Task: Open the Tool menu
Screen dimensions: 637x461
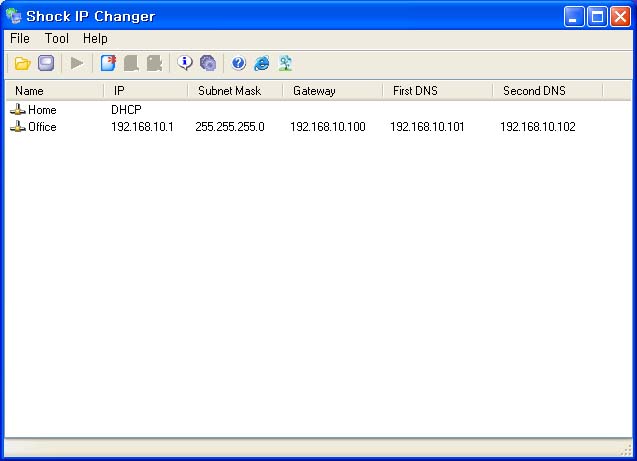Action: [57, 38]
